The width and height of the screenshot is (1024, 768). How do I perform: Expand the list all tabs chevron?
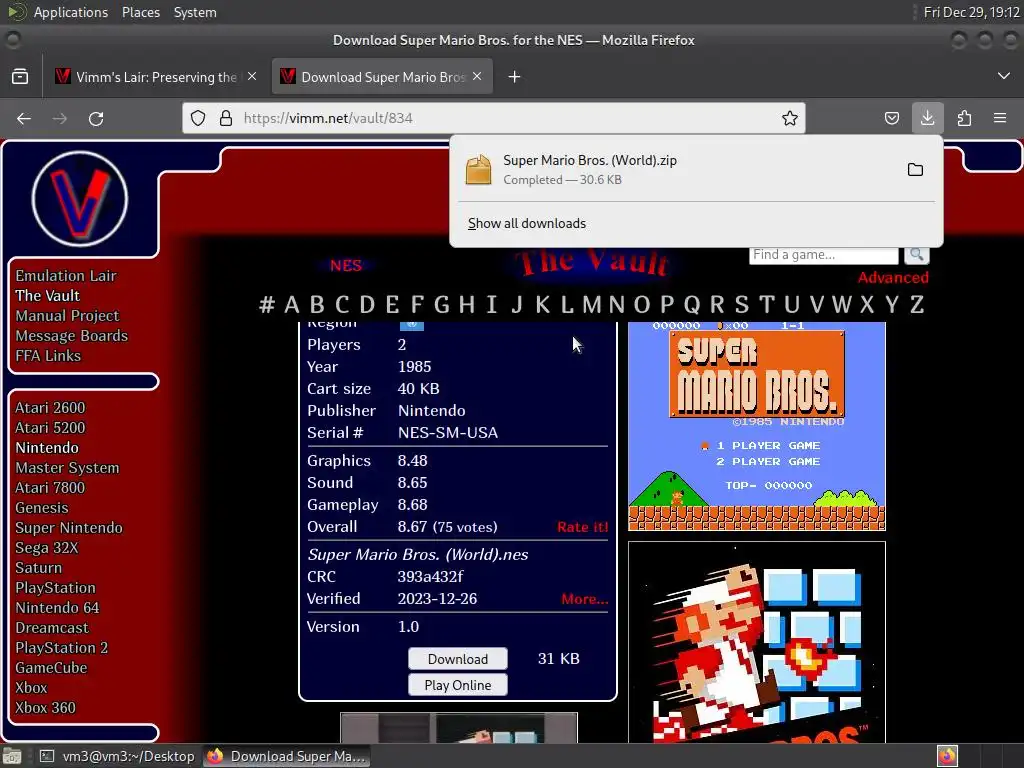pyautogui.click(x=1004, y=76)
